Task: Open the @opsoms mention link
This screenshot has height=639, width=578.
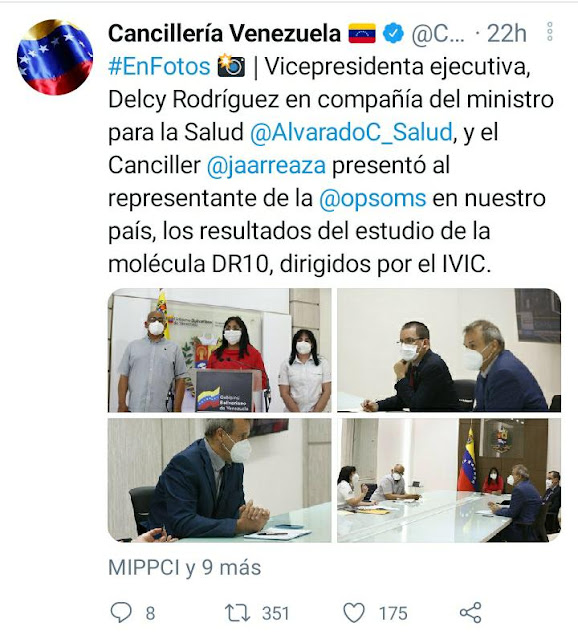Action: (x=373, y=199)
